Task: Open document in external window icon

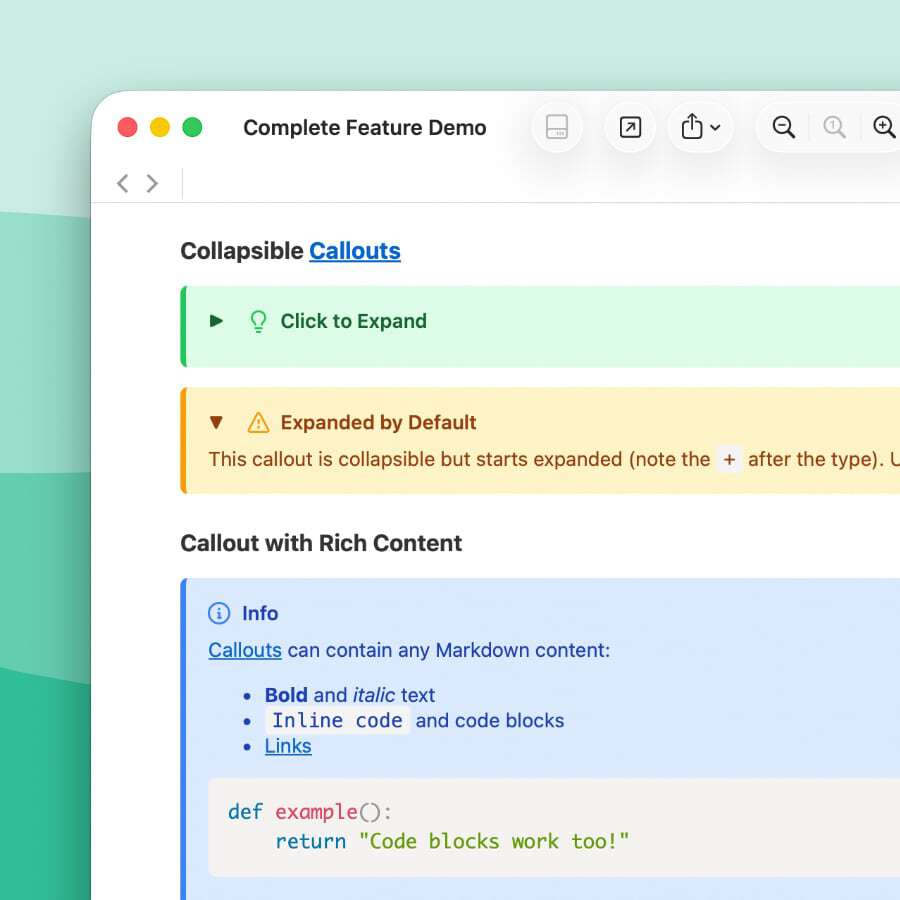Action: coord(630,127)
